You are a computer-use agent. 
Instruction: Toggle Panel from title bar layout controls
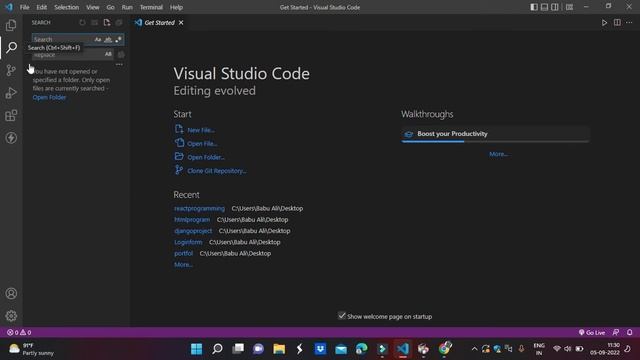[544, 7]
